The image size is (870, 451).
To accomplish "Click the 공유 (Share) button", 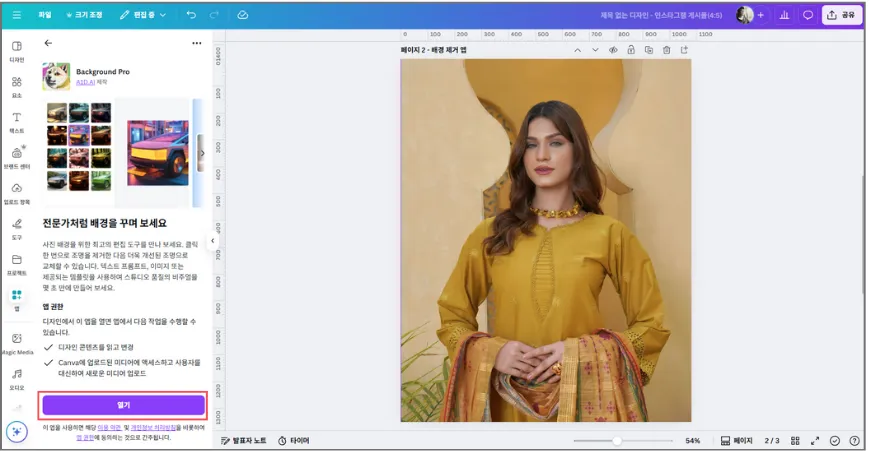I will coord(841,15).
